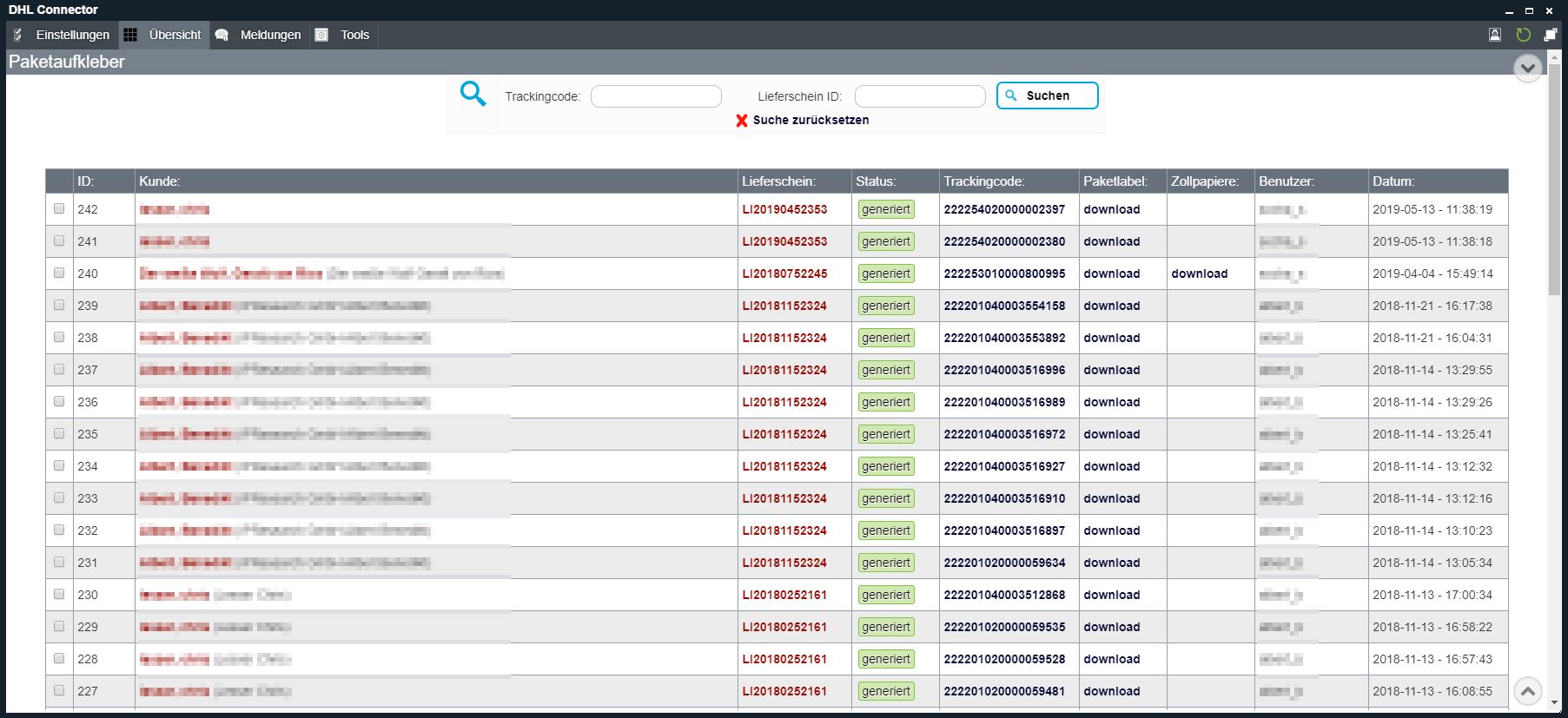
Task: Download Paketlabel for row 240
Action: (1111, 273)
